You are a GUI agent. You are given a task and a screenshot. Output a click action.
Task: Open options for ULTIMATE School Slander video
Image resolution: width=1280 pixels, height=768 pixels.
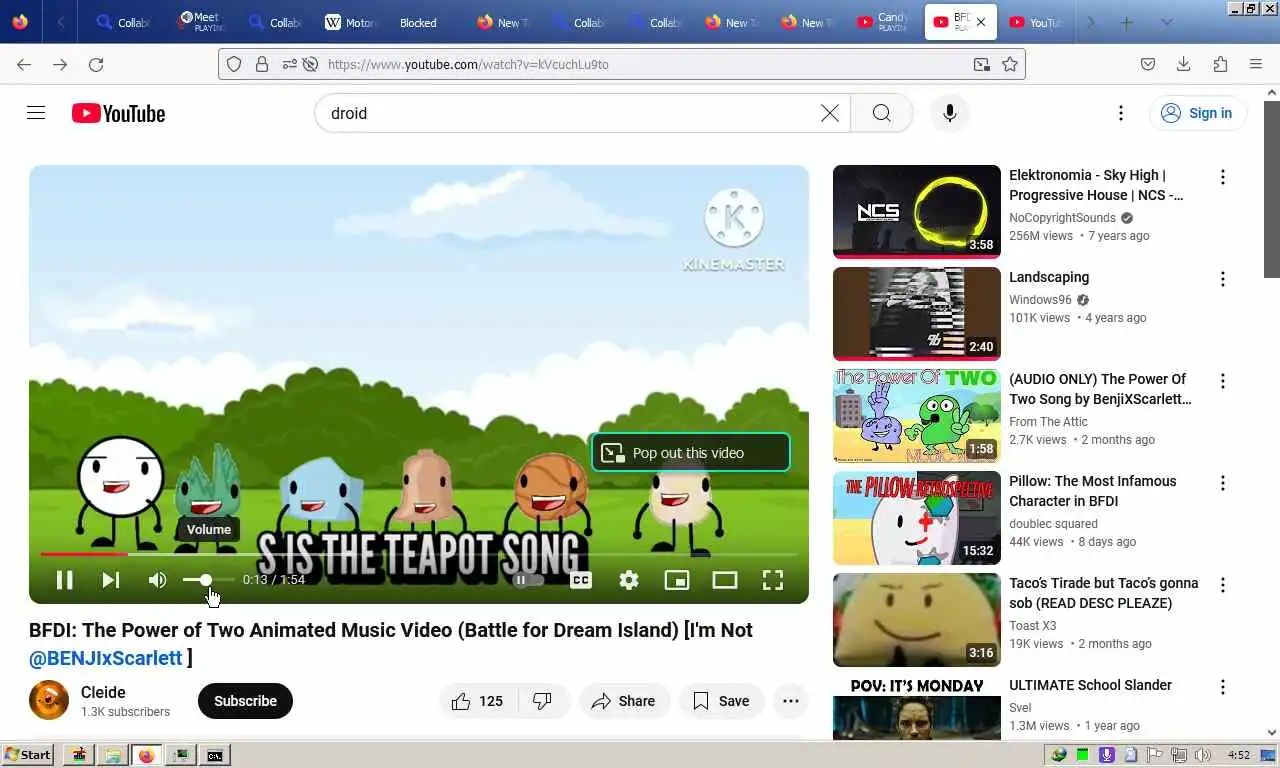1222,687
